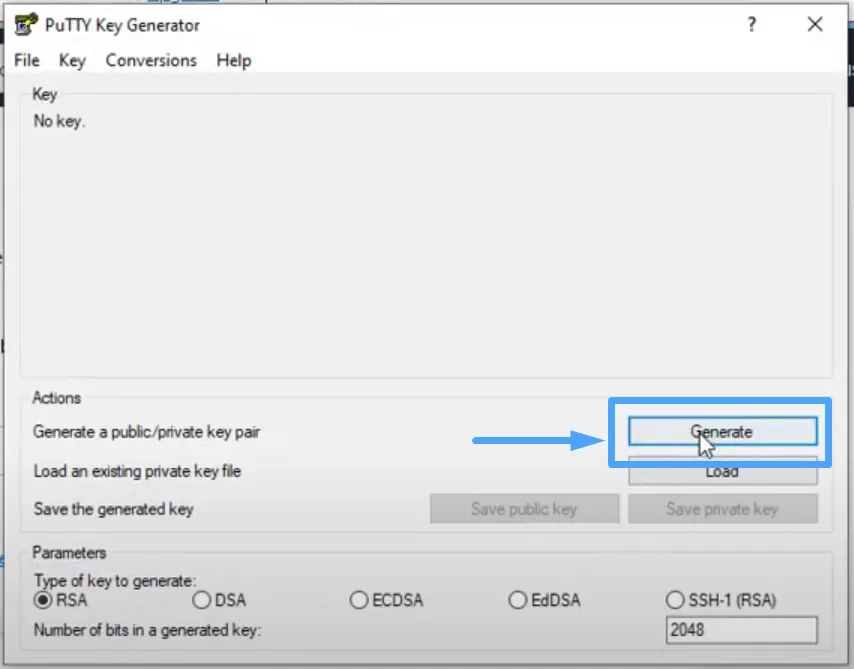This screenshot has width=854, height=669.
Task: Click the Save public key button
Action: coord(524,509)
